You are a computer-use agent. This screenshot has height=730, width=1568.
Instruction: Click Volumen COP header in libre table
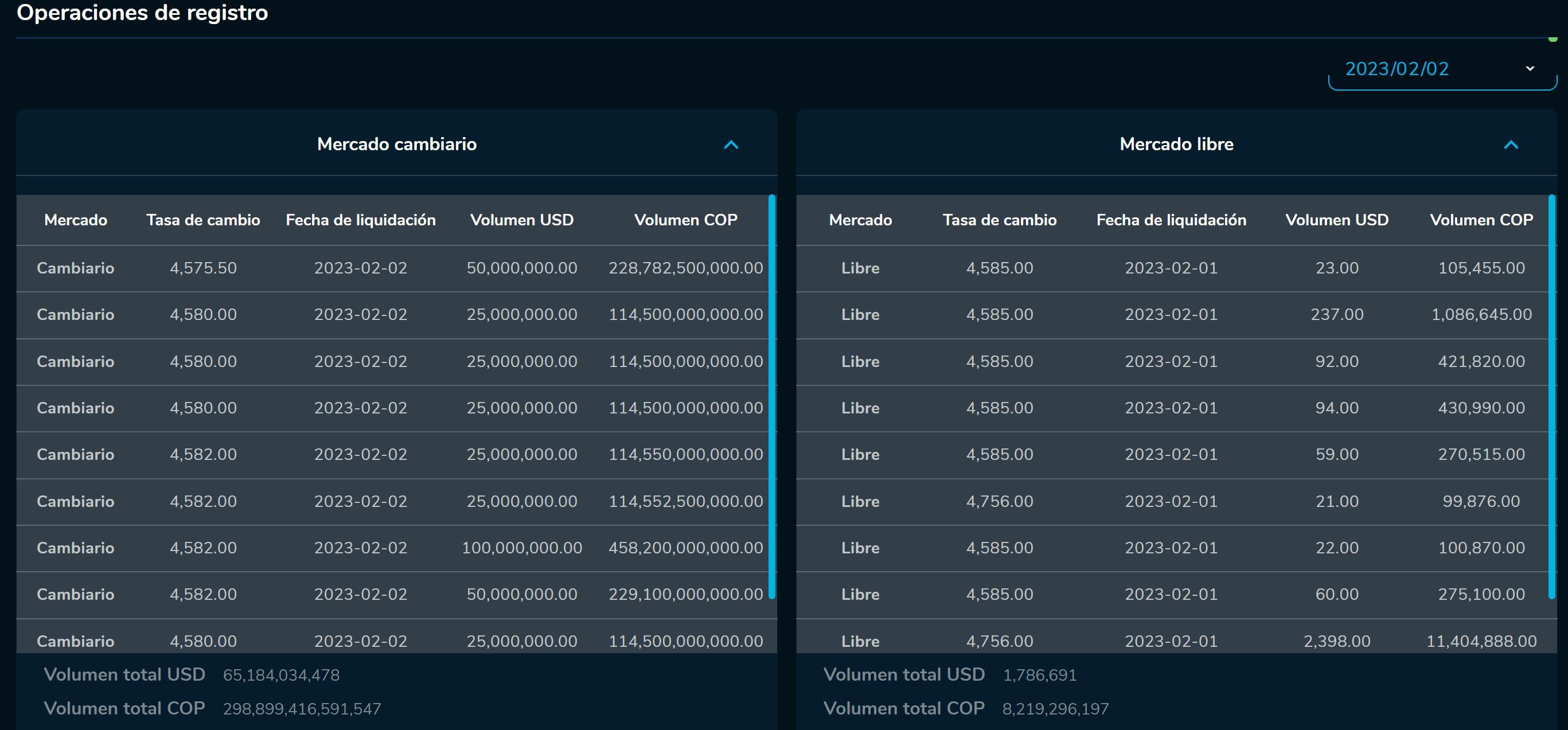click(1481, 220)
